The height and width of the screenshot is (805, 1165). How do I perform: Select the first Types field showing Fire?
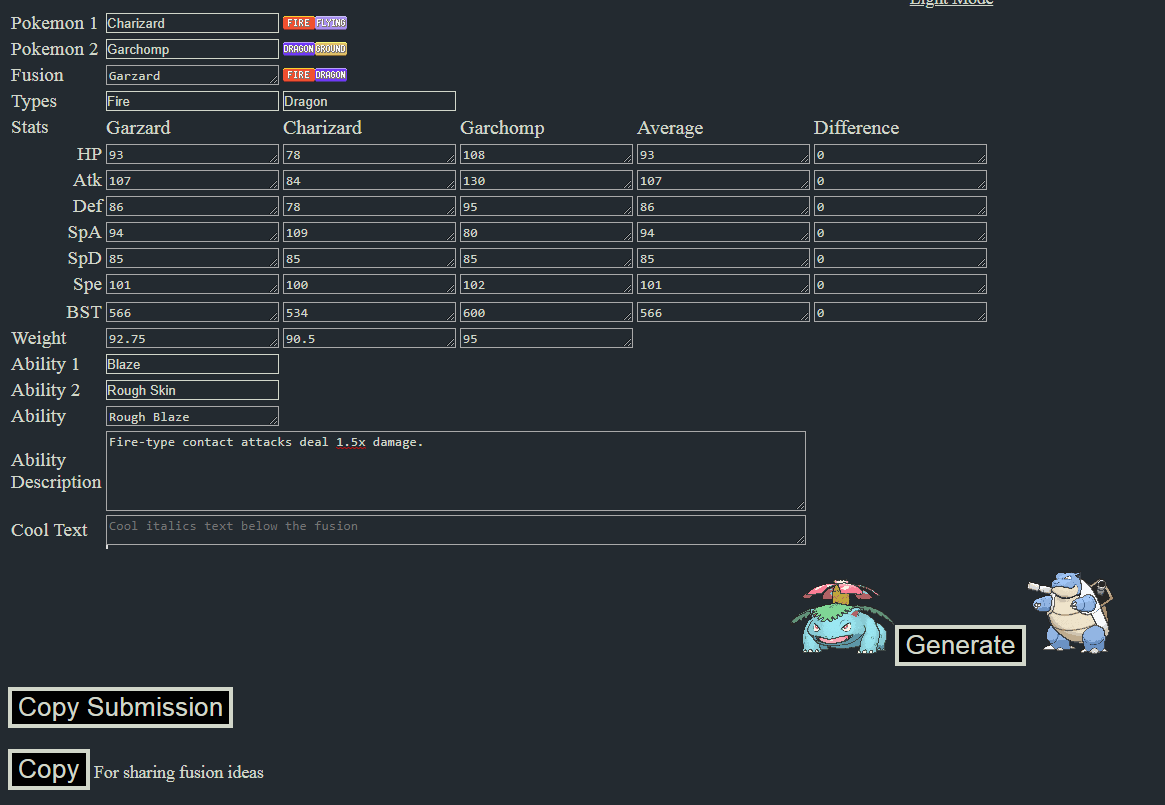pyautogui.click(x=192, y=101)
